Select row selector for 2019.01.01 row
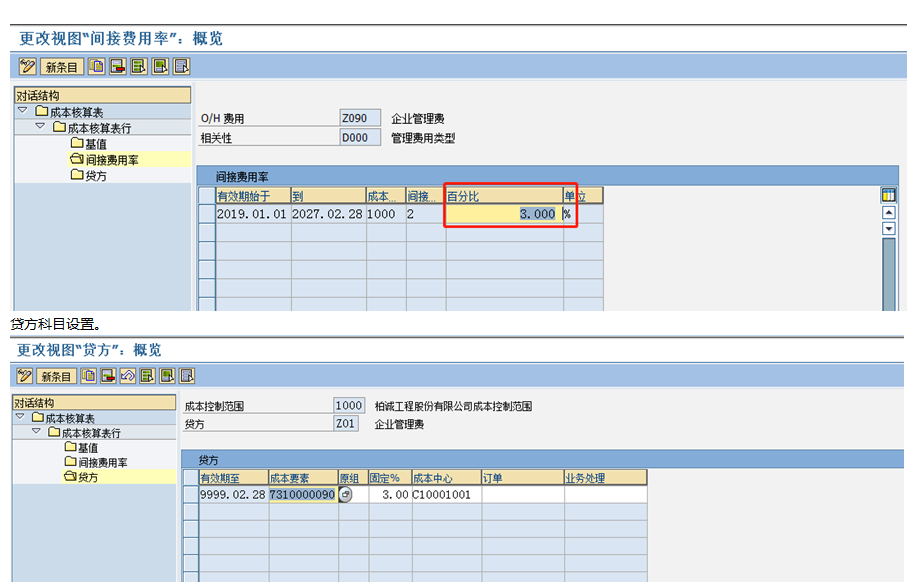909x584 pixels. (x=207, y=213)
